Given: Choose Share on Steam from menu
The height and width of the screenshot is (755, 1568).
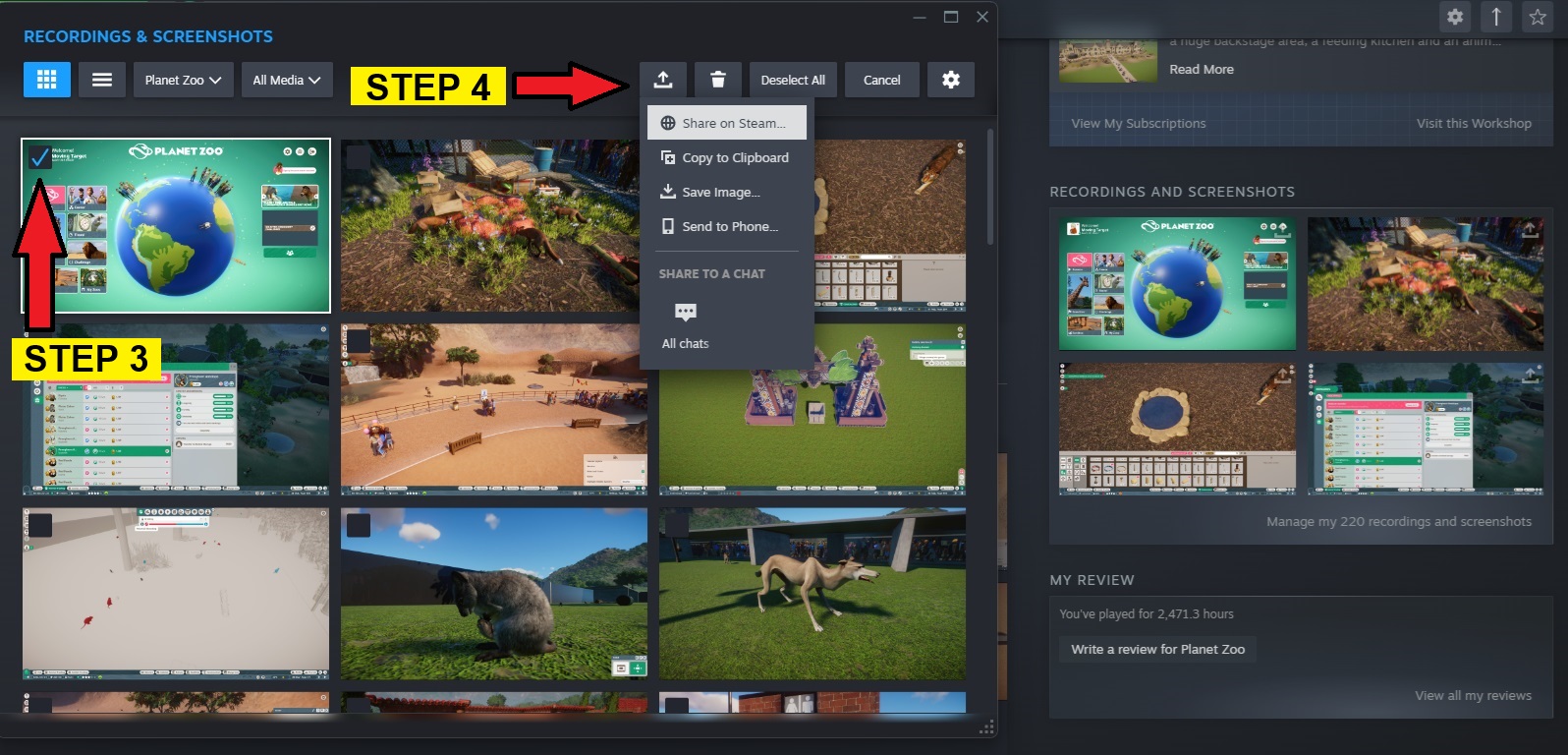Looking at the screenshot, I should click(x=727, y=123).
